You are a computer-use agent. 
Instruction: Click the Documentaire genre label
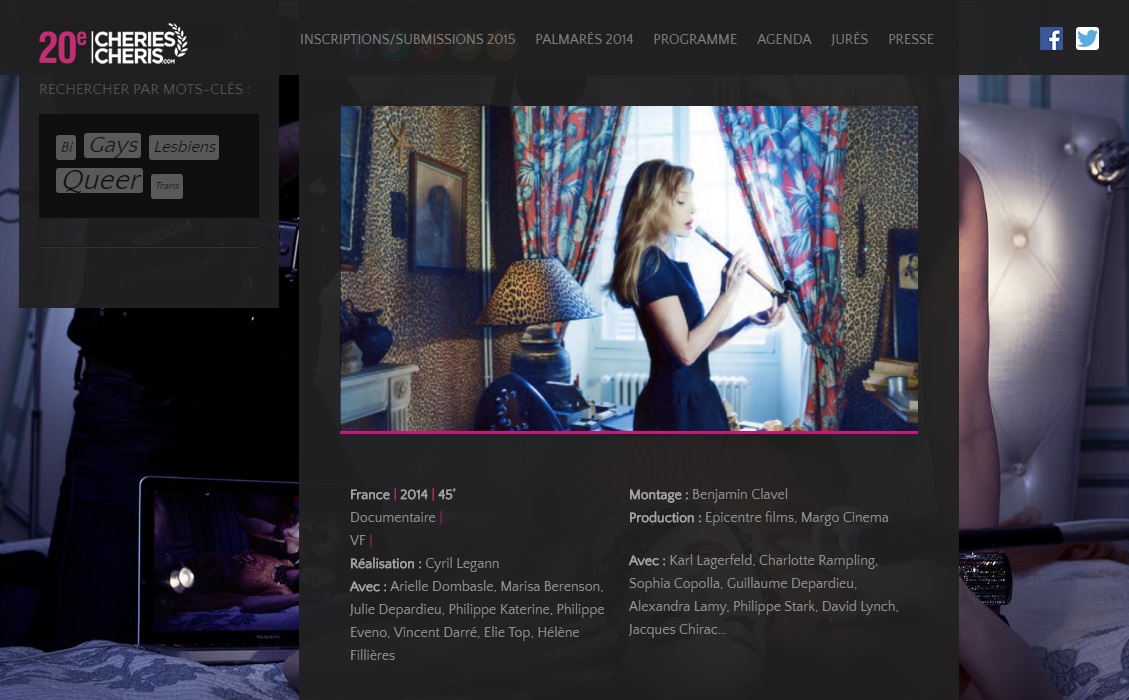point(393,518)
